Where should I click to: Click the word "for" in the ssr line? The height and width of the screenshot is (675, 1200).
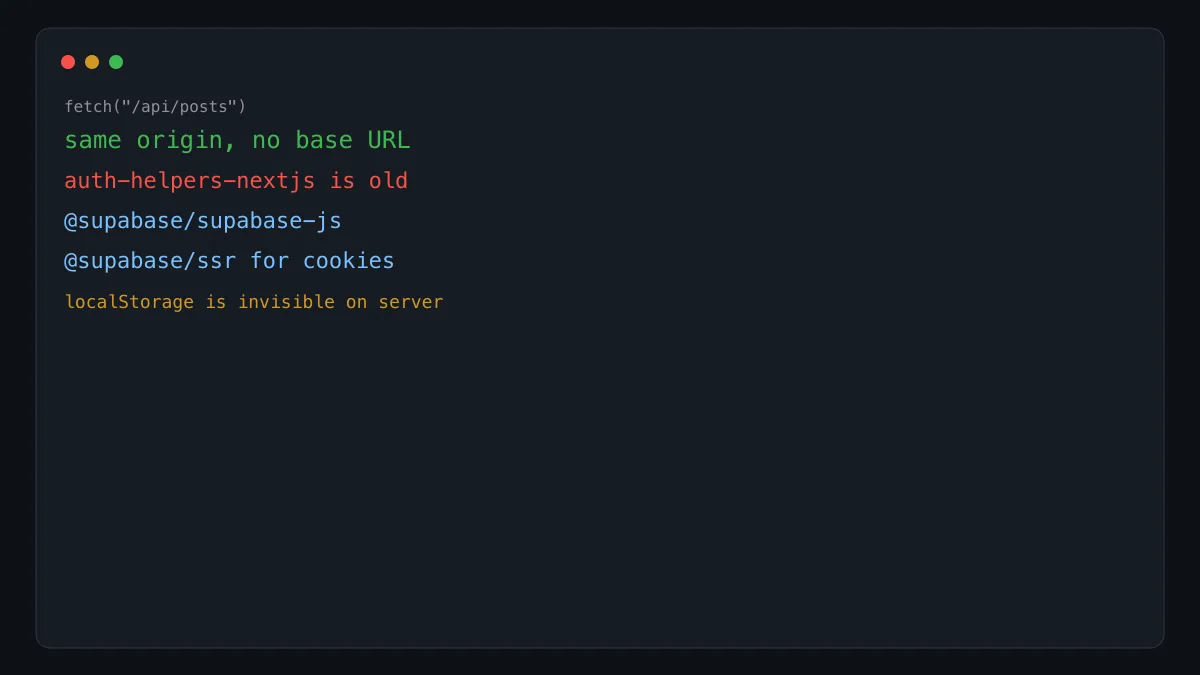270,261
